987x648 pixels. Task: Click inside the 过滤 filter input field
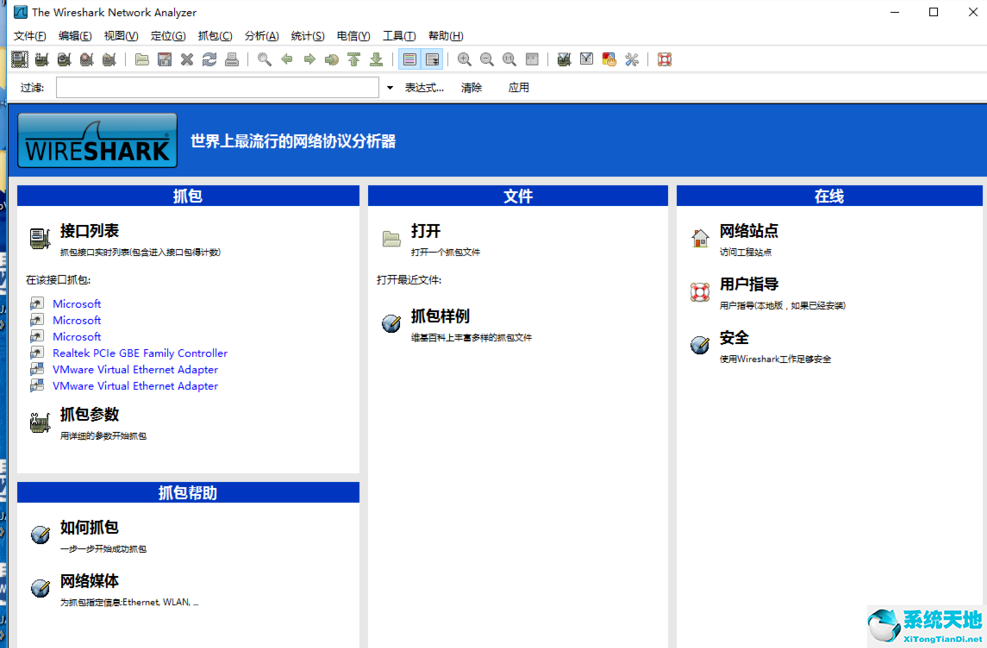(x=216, y=87)
